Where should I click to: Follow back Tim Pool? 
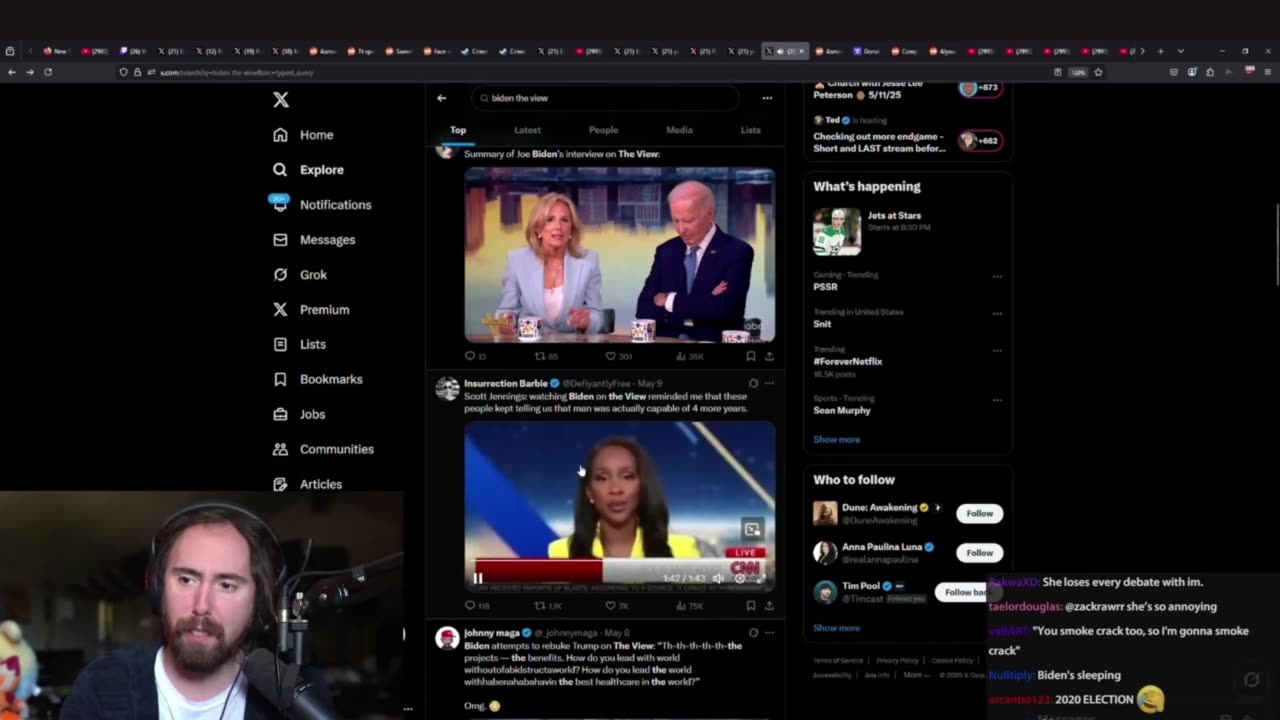click(x=967, y=592)
